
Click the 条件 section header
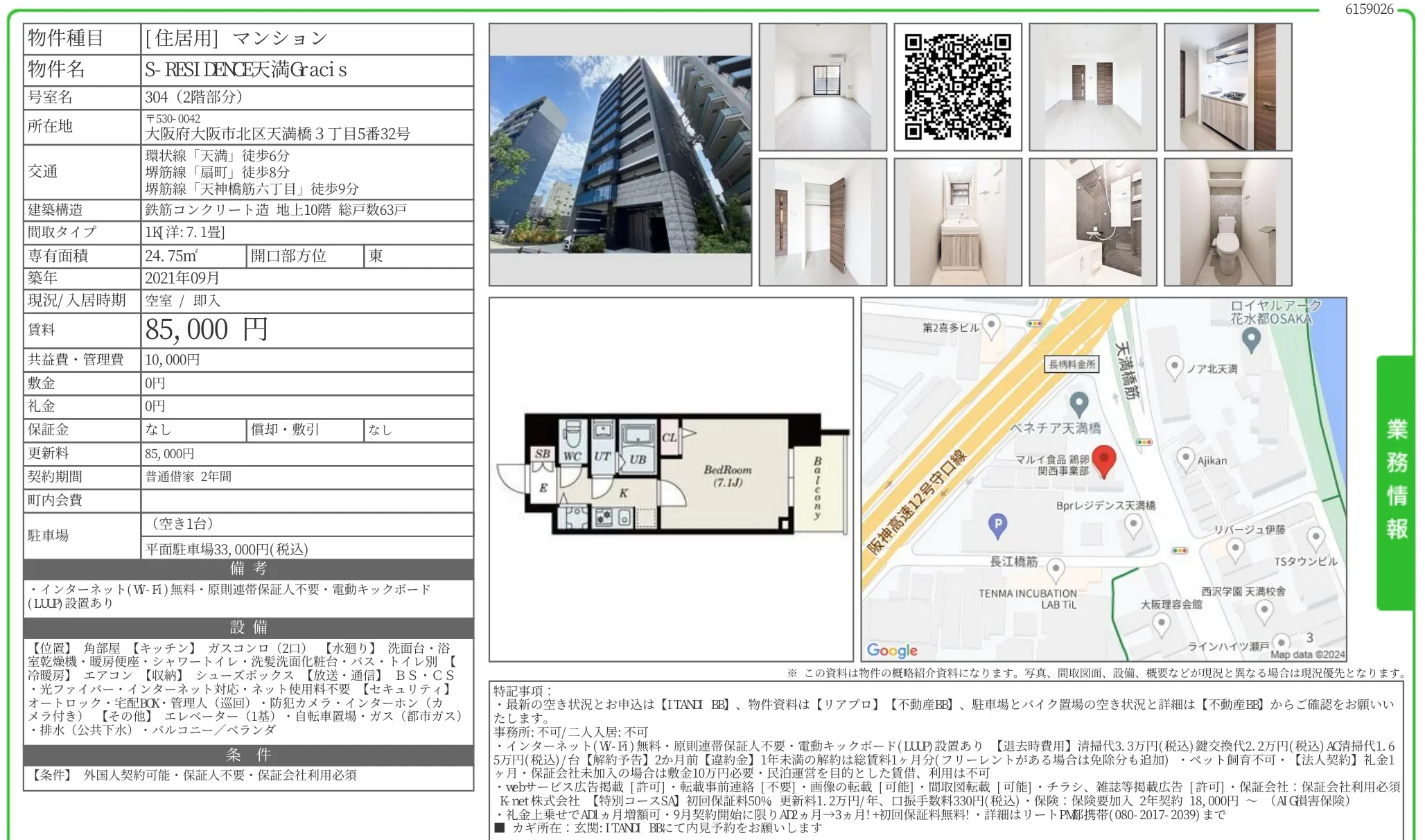(x=249, y=755)
